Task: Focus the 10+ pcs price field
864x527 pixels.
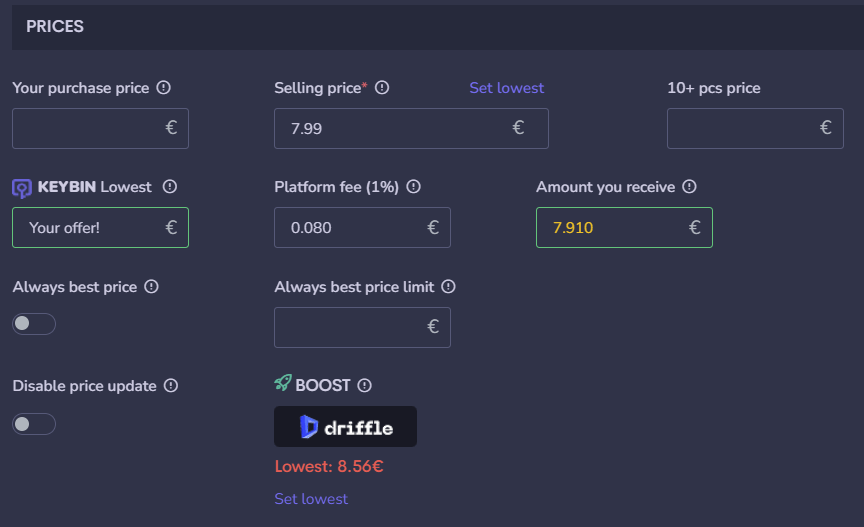Action: 755,128
